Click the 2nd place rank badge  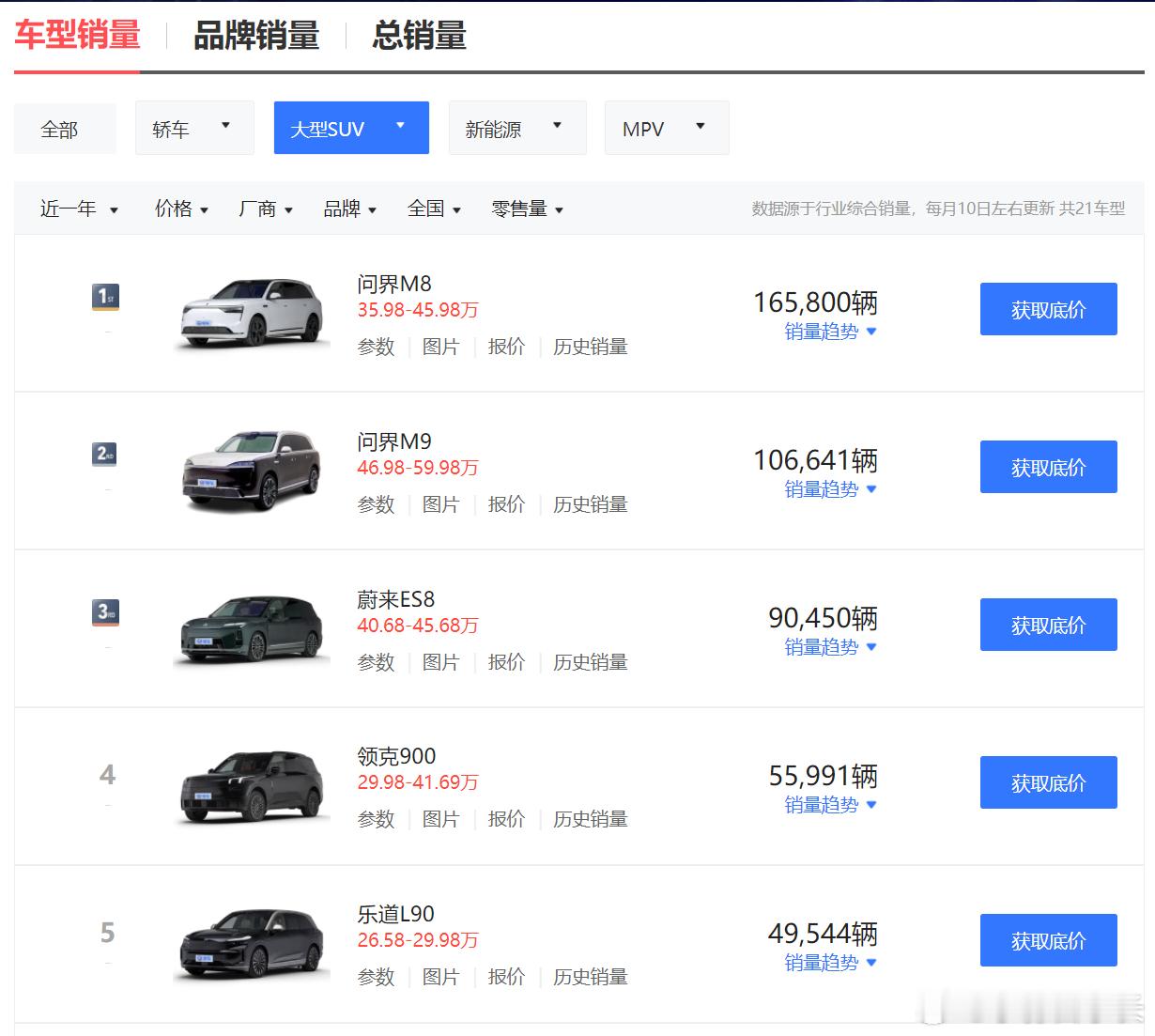pos(106,455)
